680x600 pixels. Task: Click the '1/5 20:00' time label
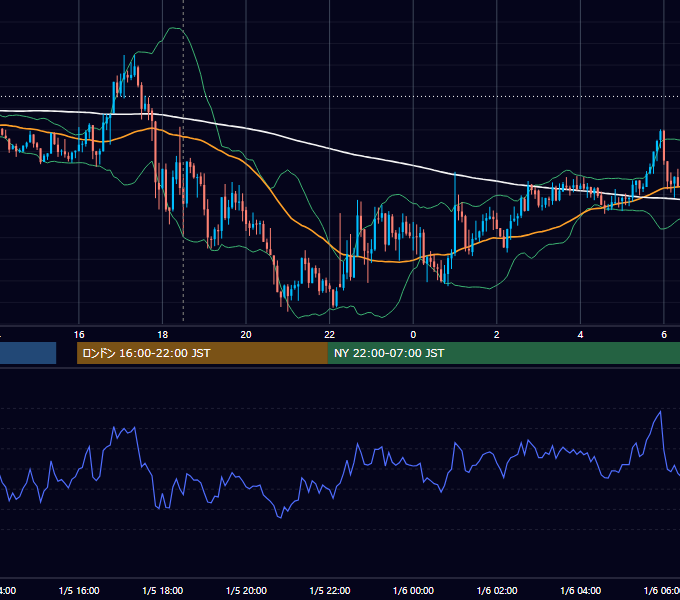coord(246,590)
